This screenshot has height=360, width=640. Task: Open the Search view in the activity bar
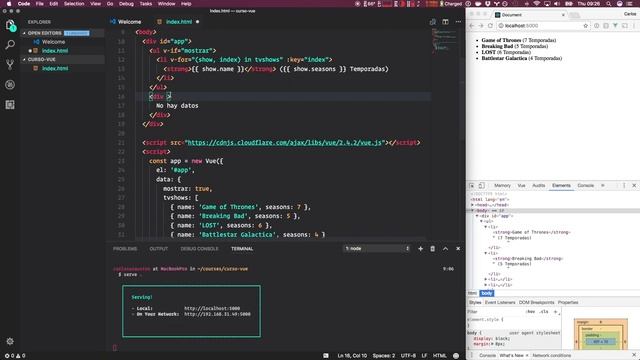[10, 44]
